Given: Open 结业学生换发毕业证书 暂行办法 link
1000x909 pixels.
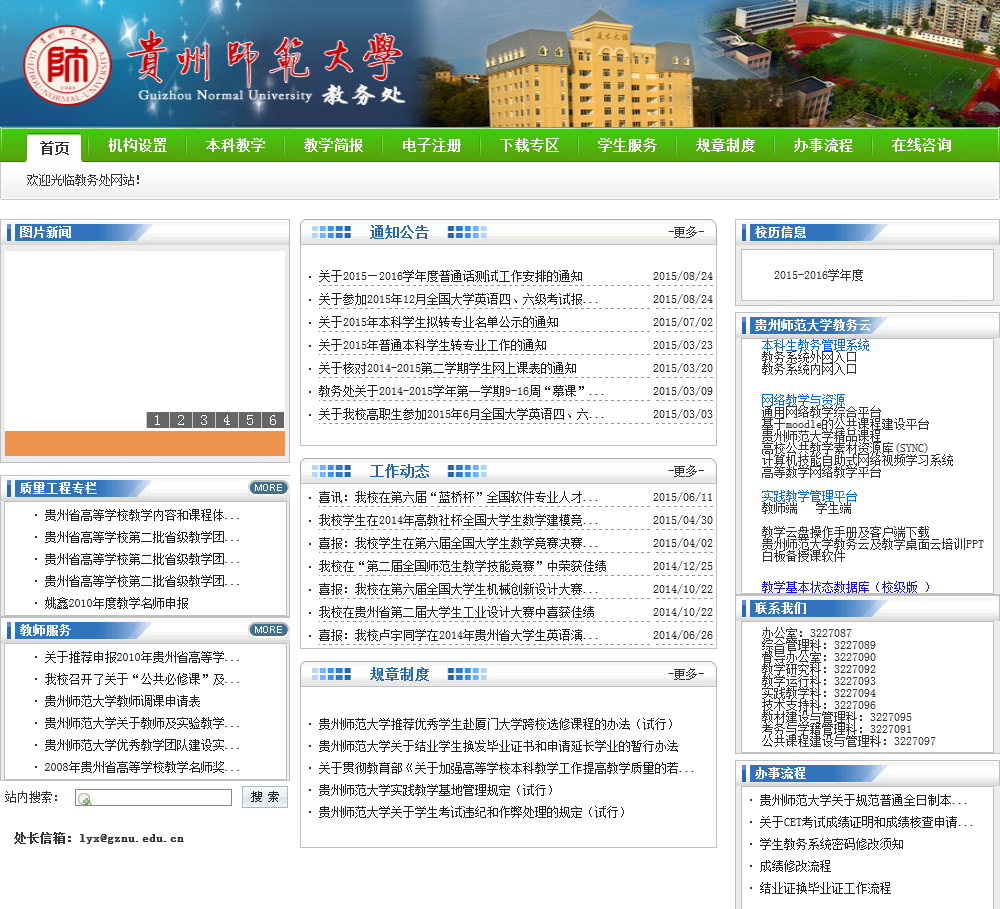Looking at the screenshot, I should (x=498, y=746).
